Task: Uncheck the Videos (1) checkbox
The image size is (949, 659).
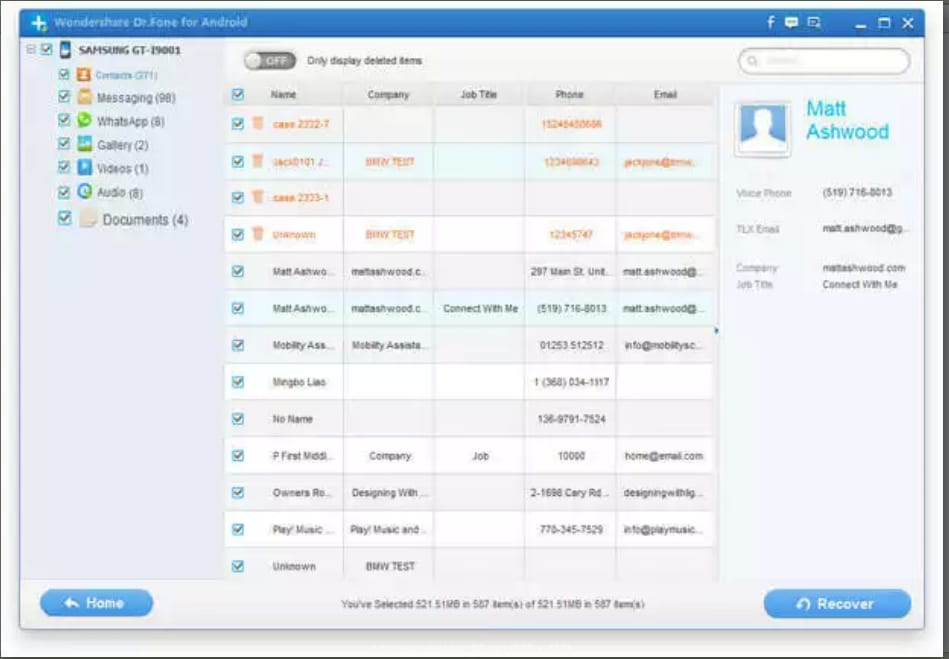Action: (64, 167)
